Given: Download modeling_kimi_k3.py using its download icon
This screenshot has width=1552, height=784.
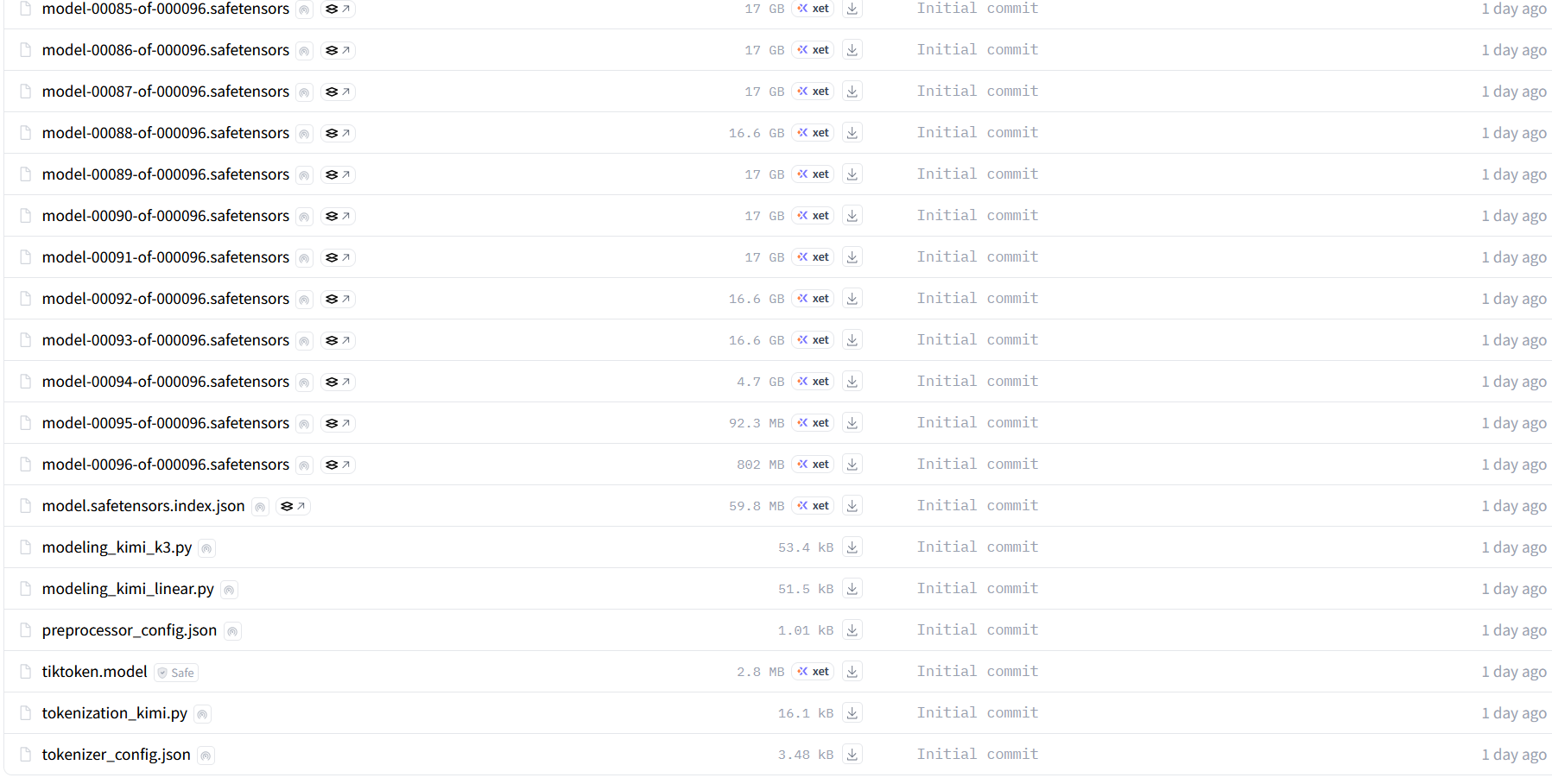Looking at the screenshot, I should (x=852, y=547).
